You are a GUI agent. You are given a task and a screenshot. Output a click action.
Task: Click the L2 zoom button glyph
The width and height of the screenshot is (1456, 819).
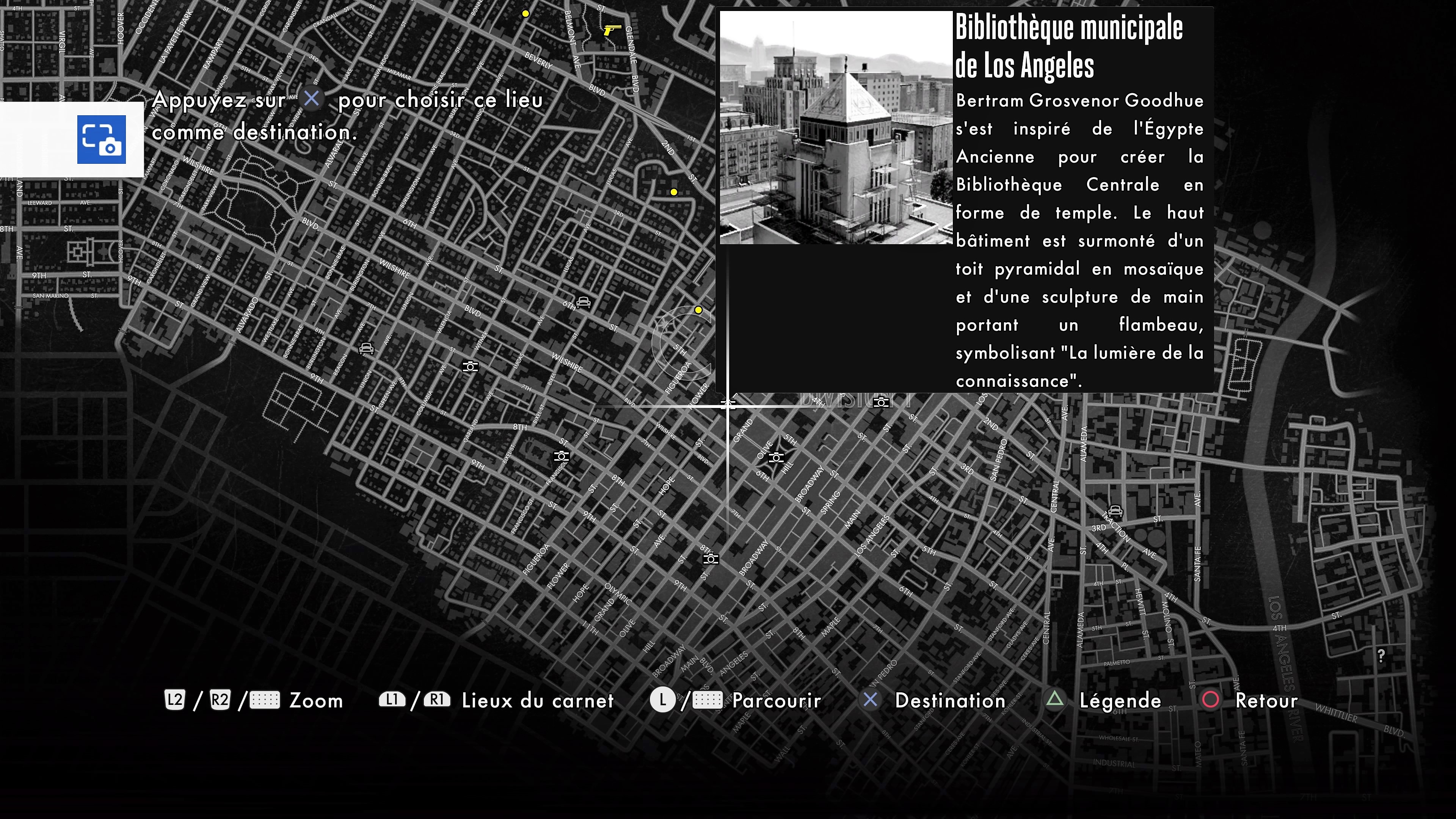tap(175, 700)
